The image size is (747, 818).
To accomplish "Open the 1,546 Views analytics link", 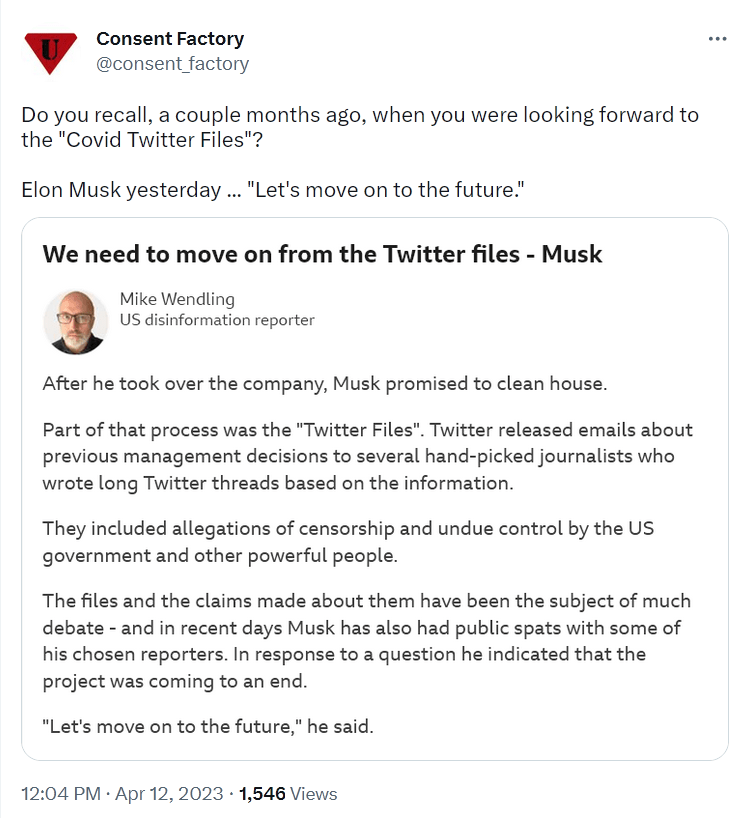I will pos(288,794).
